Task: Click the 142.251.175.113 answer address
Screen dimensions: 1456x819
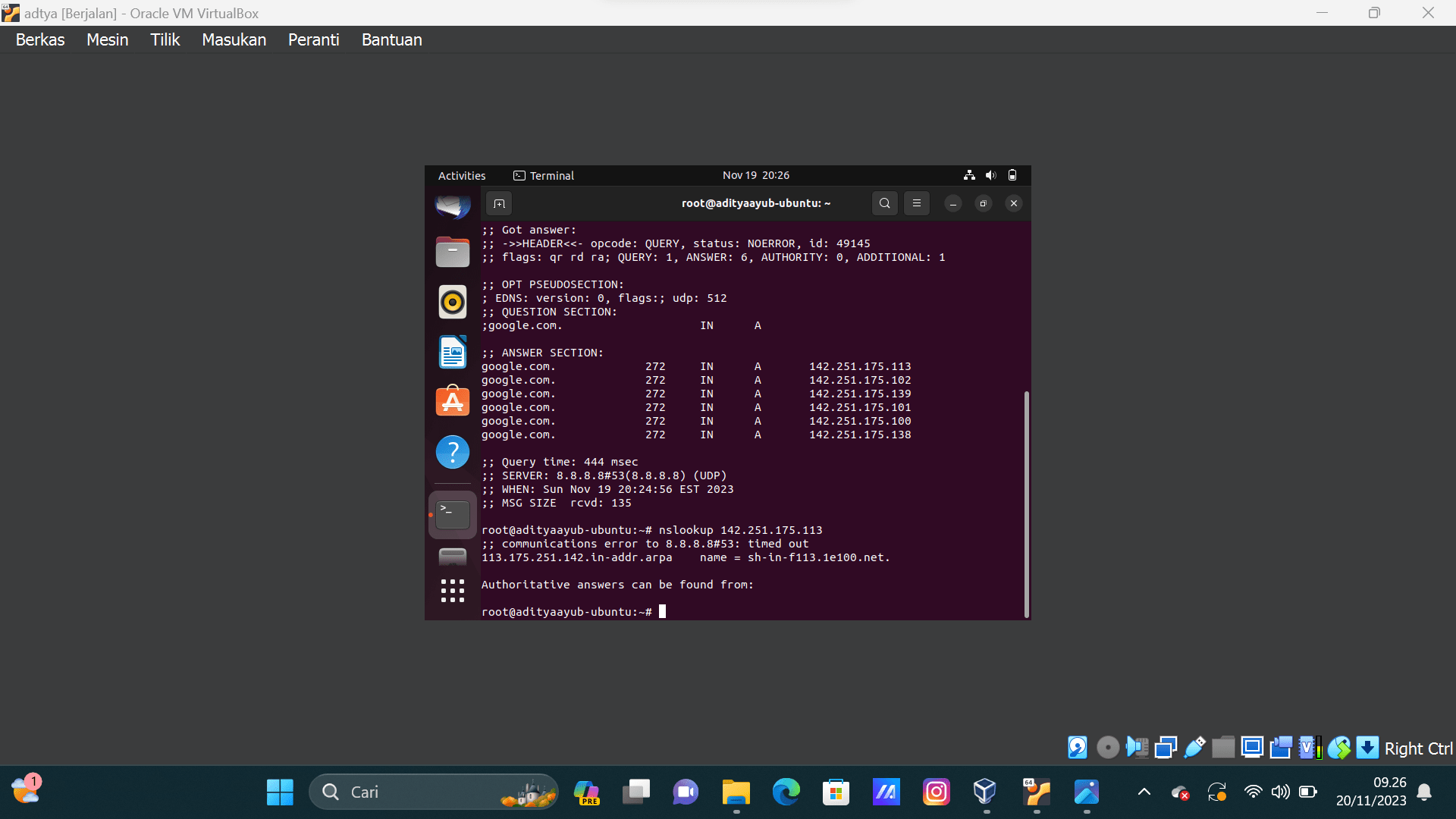Action: point(860,366)
